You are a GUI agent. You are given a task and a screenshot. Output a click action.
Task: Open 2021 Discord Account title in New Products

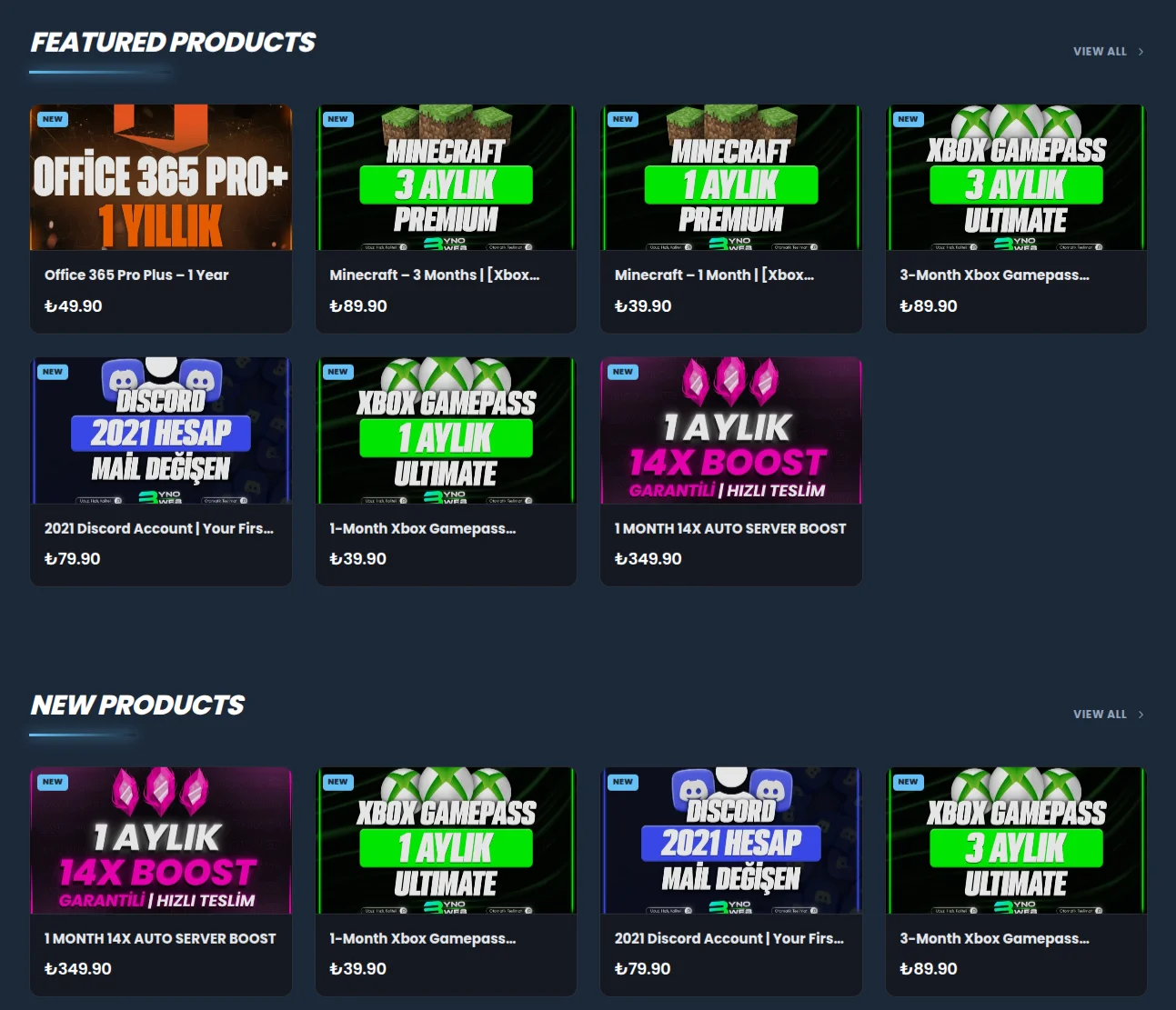(729, 938)
